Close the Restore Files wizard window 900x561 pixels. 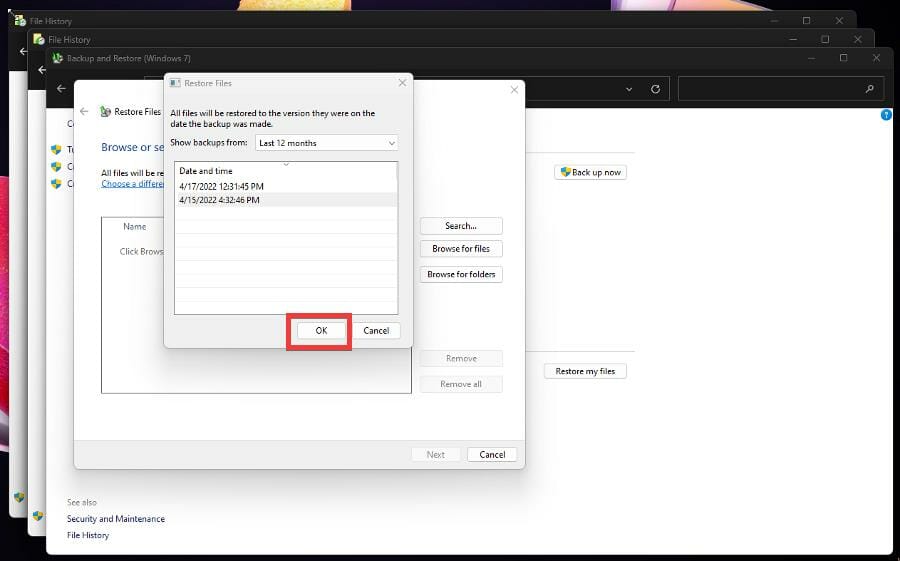(514, 90)
